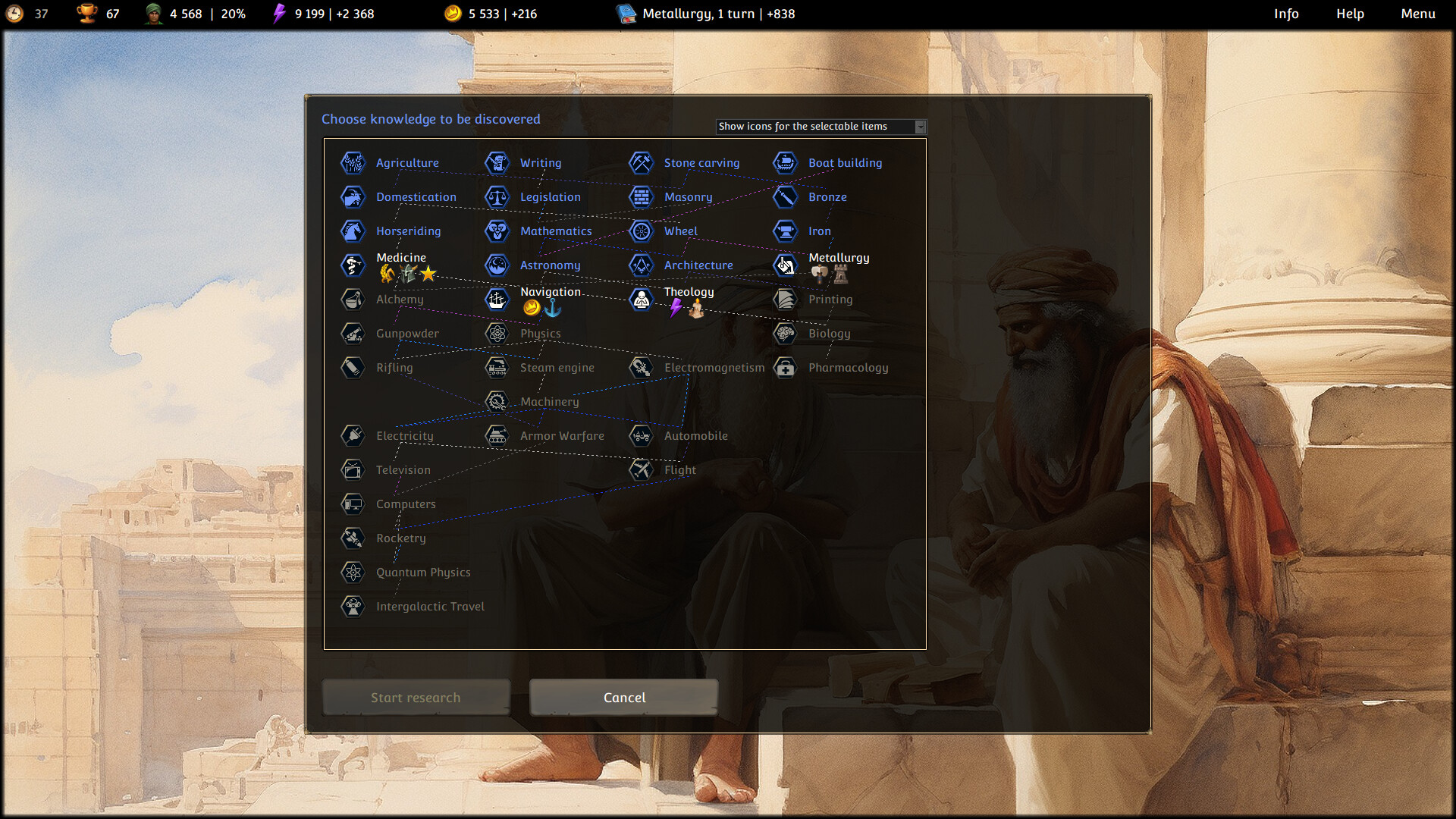Select the Theology technology icon
The image size is (1456, 819).
coord(642,299)
